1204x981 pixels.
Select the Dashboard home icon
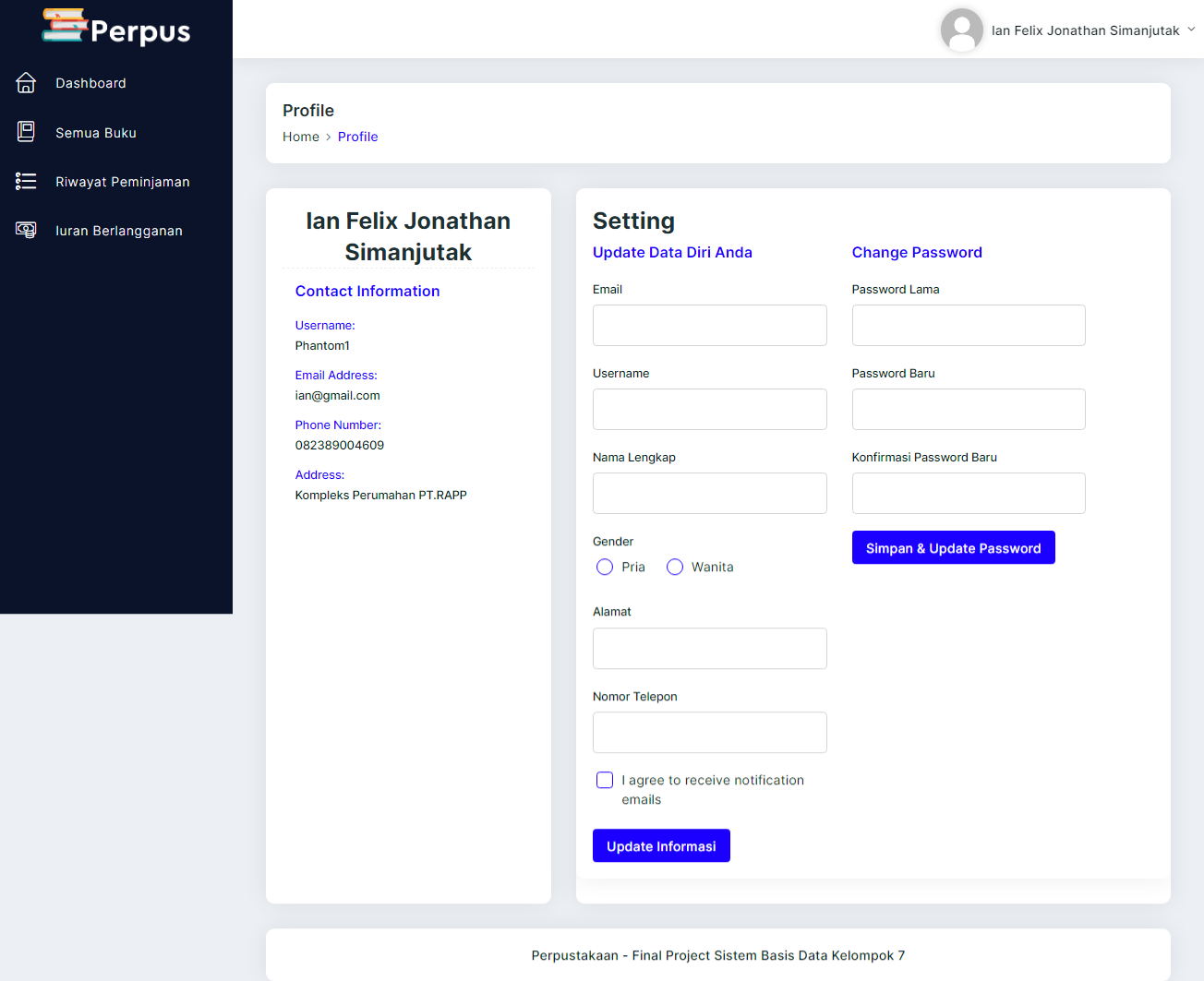tap(26, 82)
